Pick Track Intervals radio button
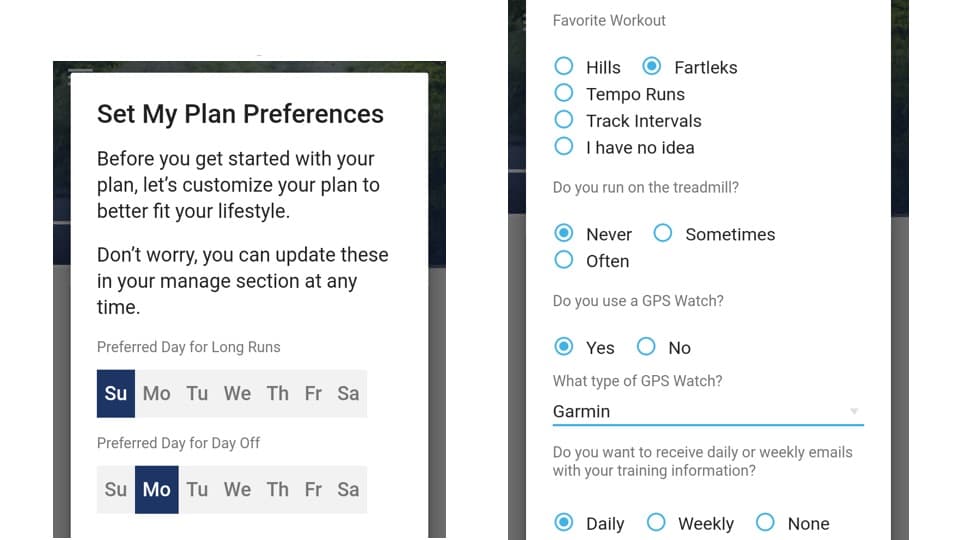The height and width of the screenshot is (540, 960). click(563, 120)
